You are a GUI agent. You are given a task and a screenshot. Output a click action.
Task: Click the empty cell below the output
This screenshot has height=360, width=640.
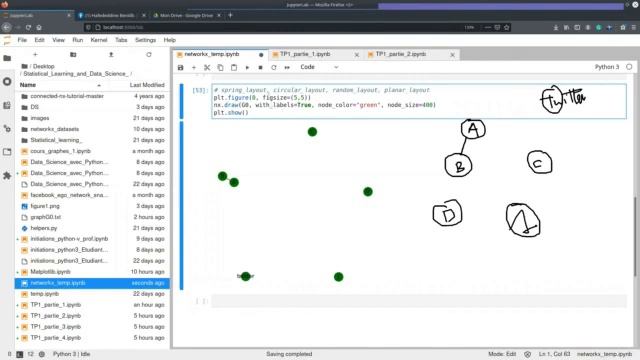[419, 301]
